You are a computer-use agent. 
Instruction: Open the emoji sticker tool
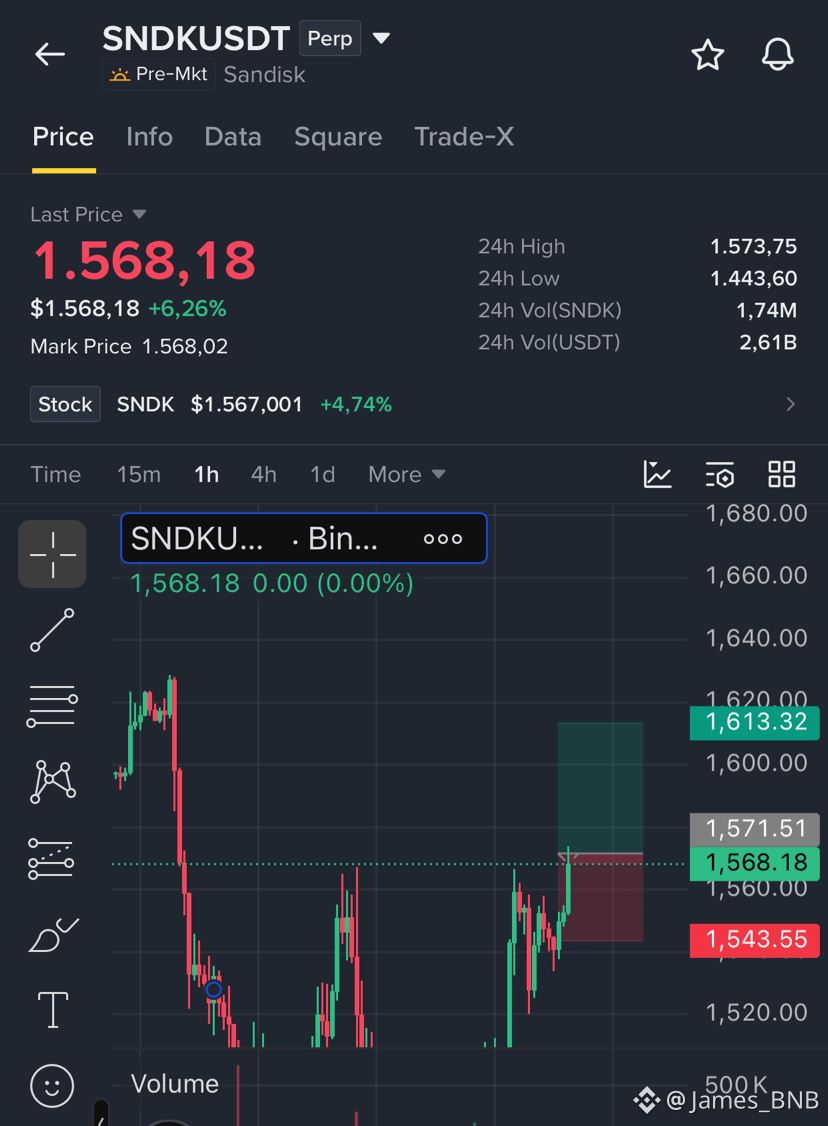52,1086
